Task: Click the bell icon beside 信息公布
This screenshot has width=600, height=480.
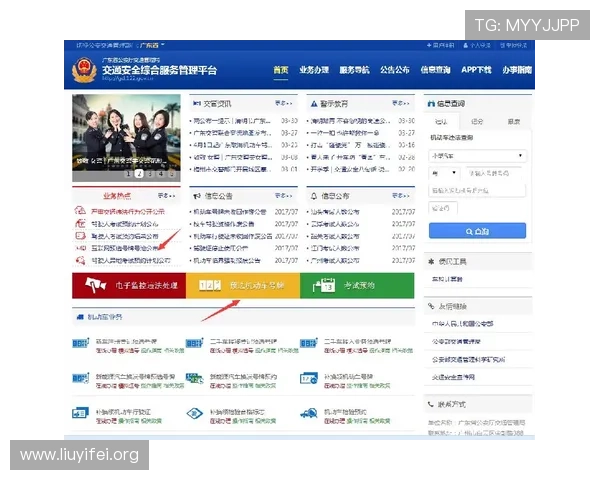Action: pyautogui.click(x=314, y=196)
